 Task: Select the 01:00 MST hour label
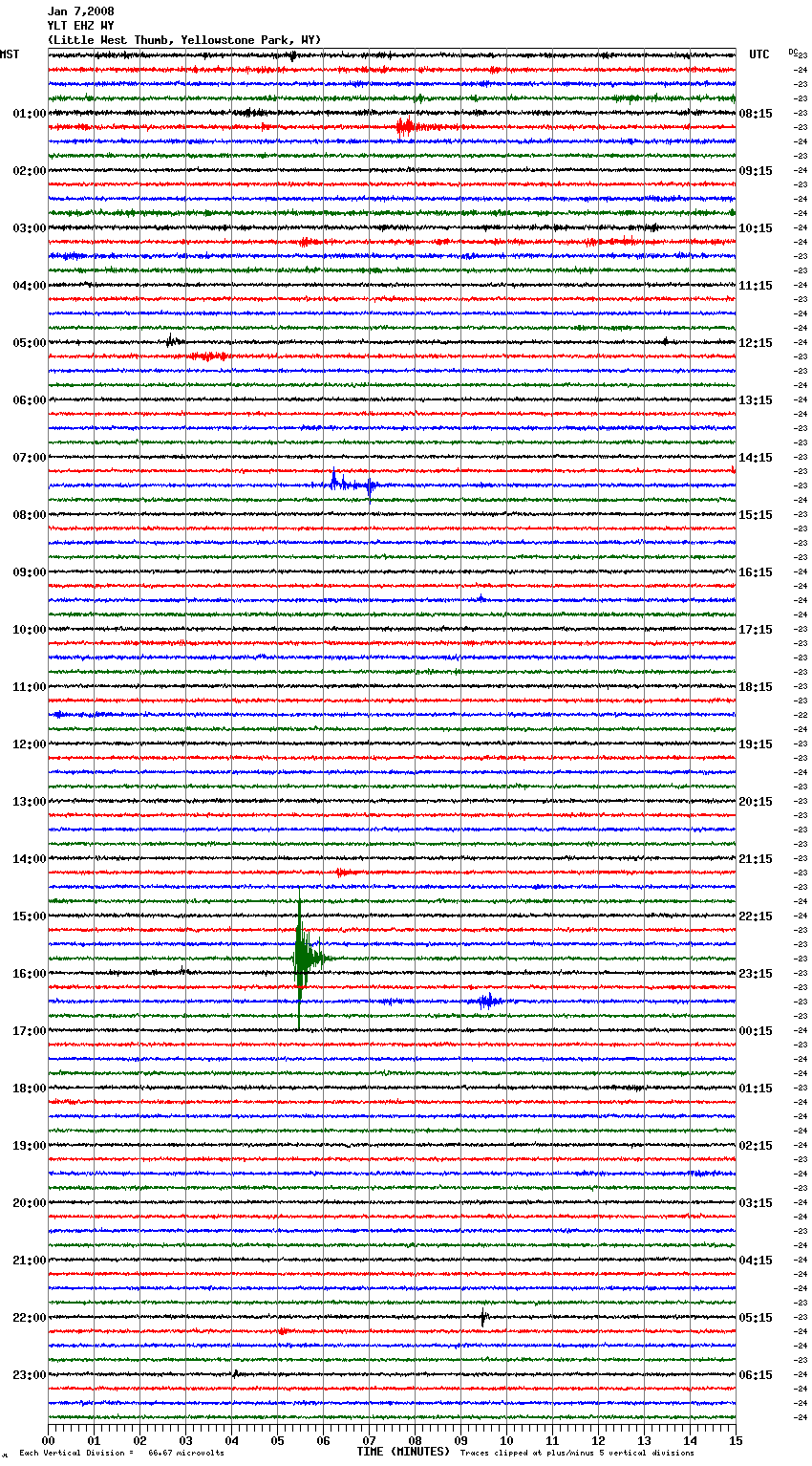[x=29, y=114]
